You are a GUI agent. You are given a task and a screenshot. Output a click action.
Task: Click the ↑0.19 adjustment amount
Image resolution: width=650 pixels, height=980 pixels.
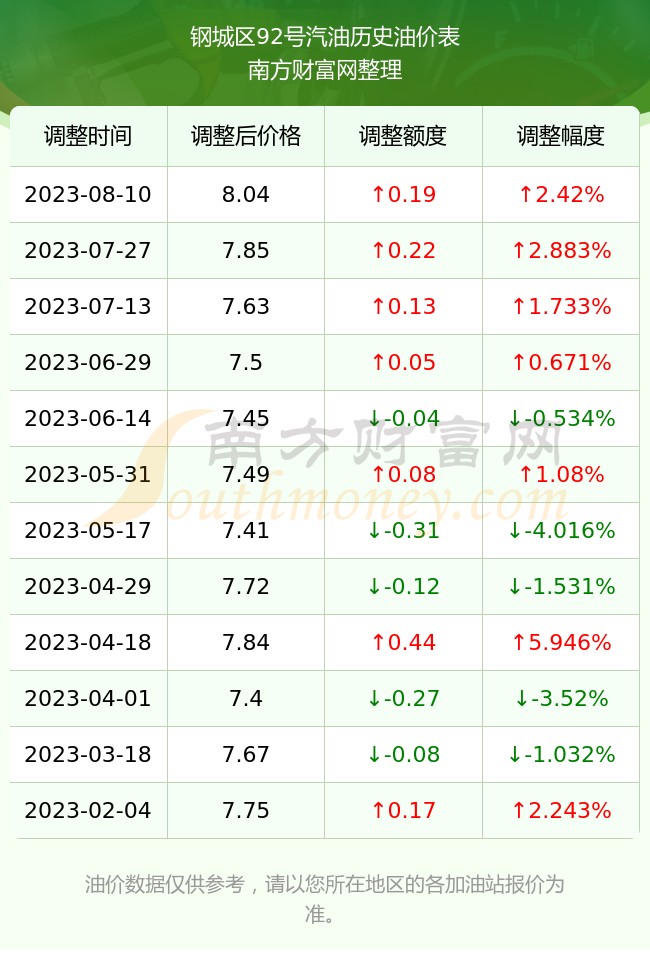coord(403,194)
